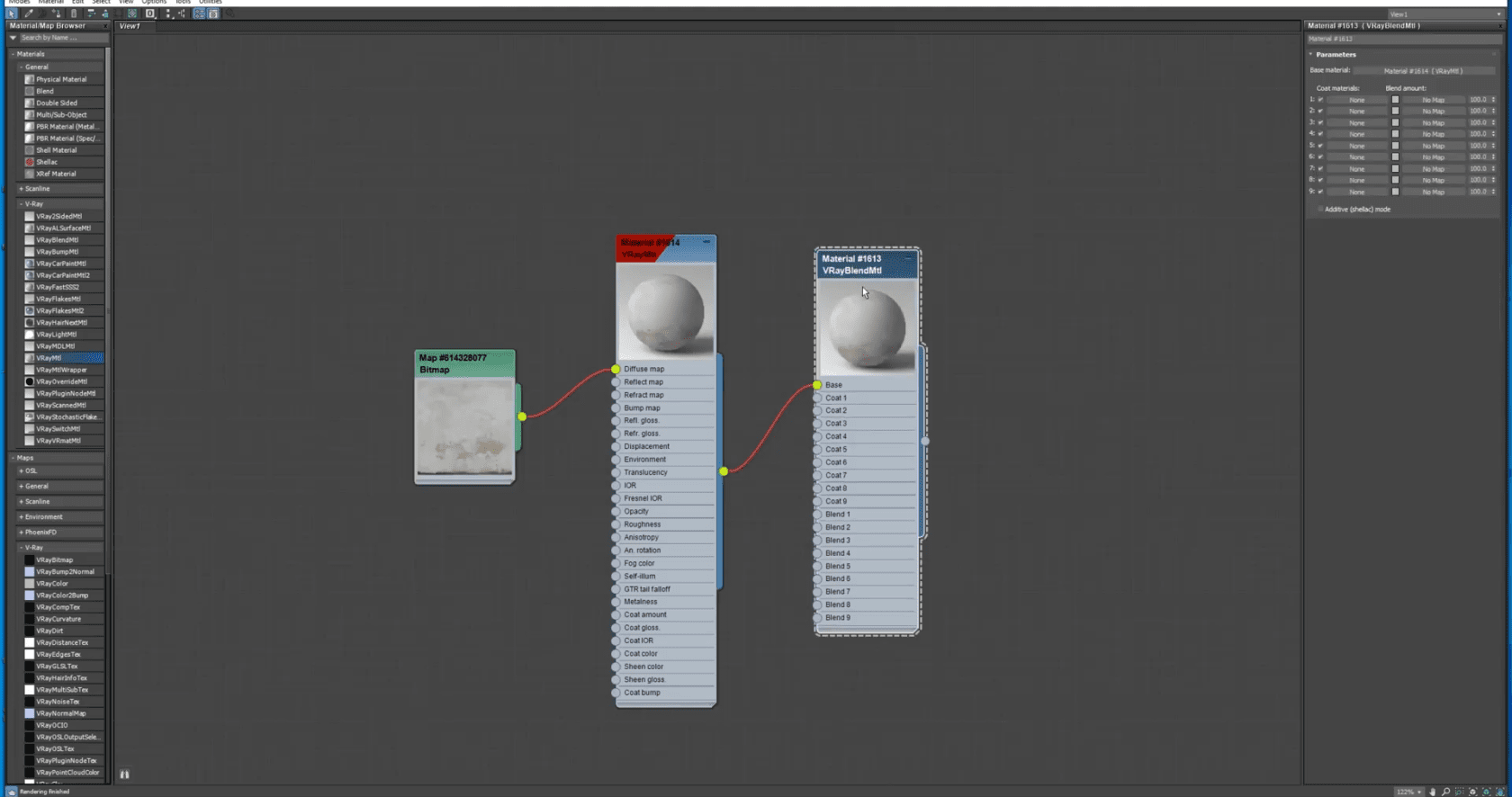Select the arrow Select tool in toolbar

click(x=12, y=13)
